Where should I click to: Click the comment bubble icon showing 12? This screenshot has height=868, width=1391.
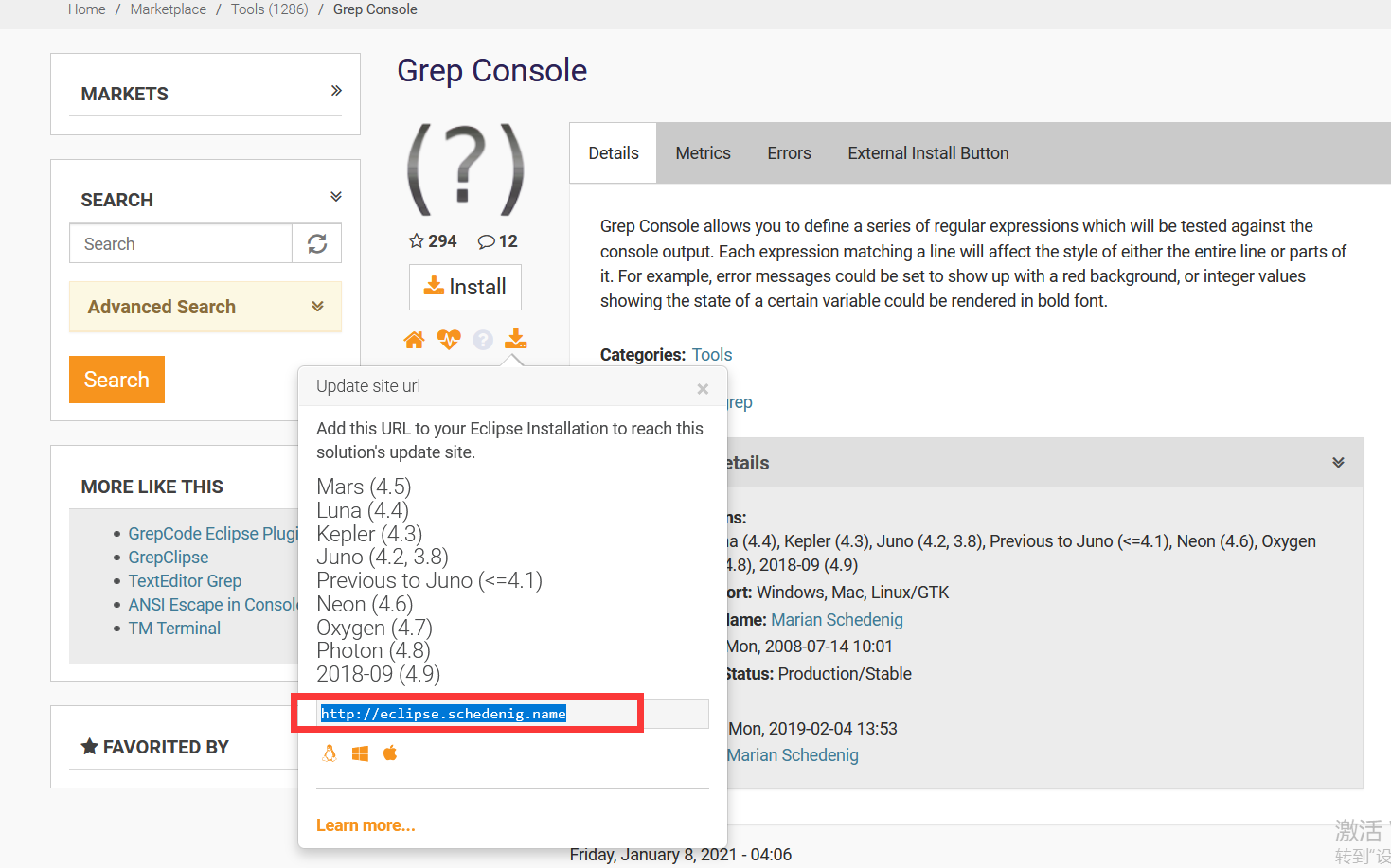click(486, 240)
